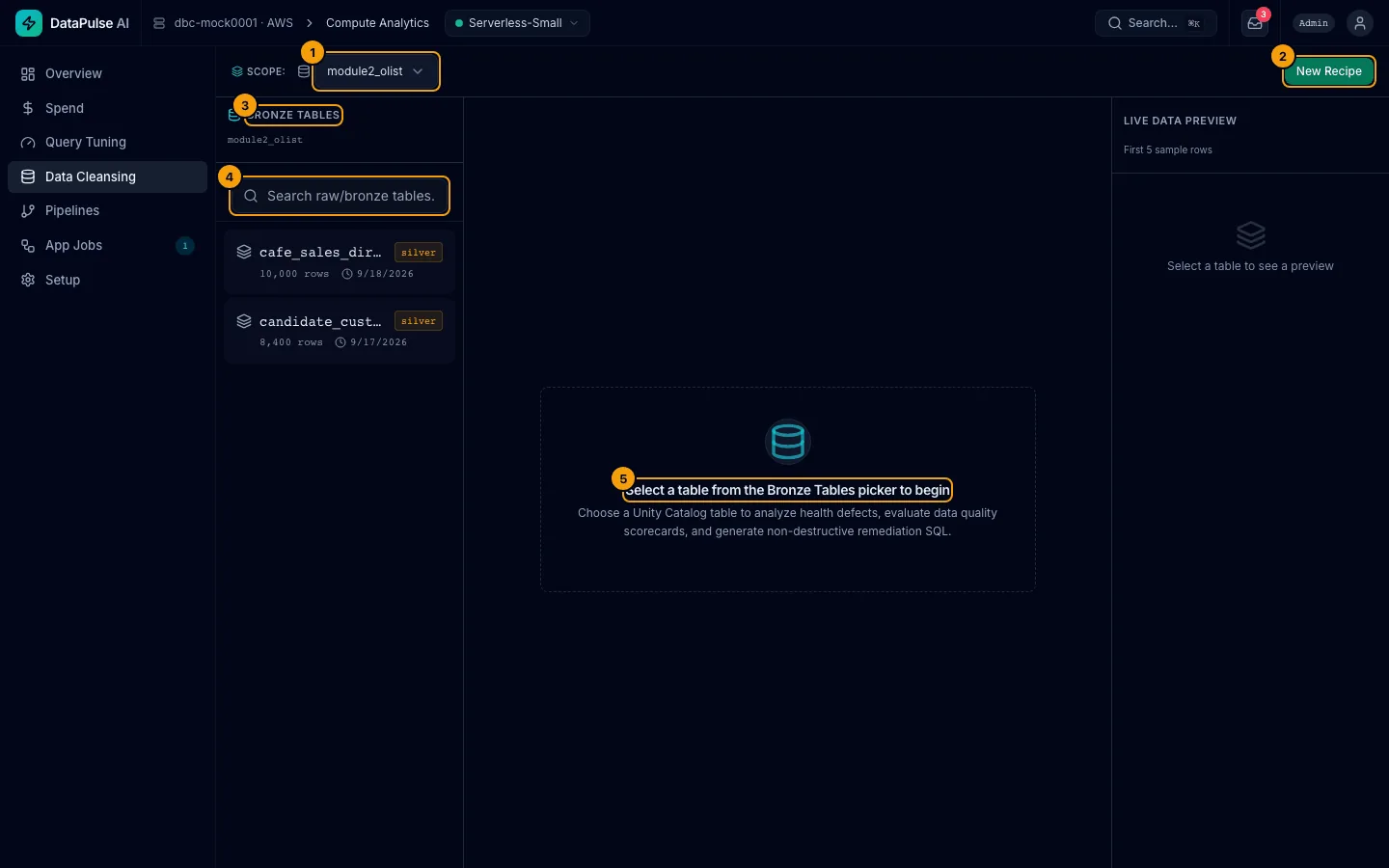The image size is (1389, 868).
Task: Go to Overview in the sidebar
Action: (107, 74)
